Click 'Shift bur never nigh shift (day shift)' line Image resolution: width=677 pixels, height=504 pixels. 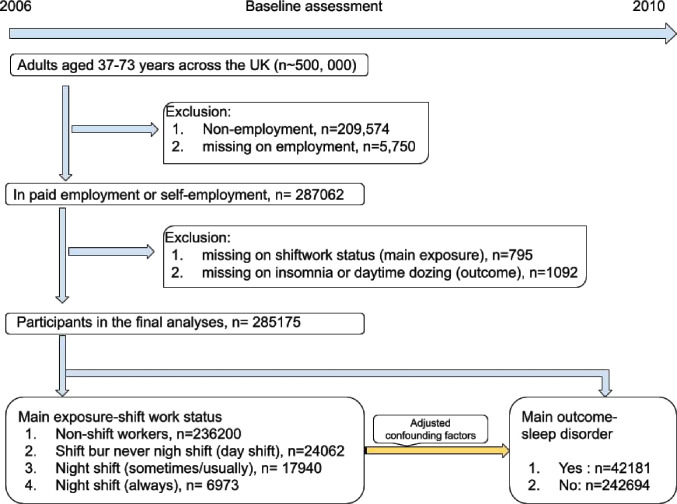tap(200, 451)
